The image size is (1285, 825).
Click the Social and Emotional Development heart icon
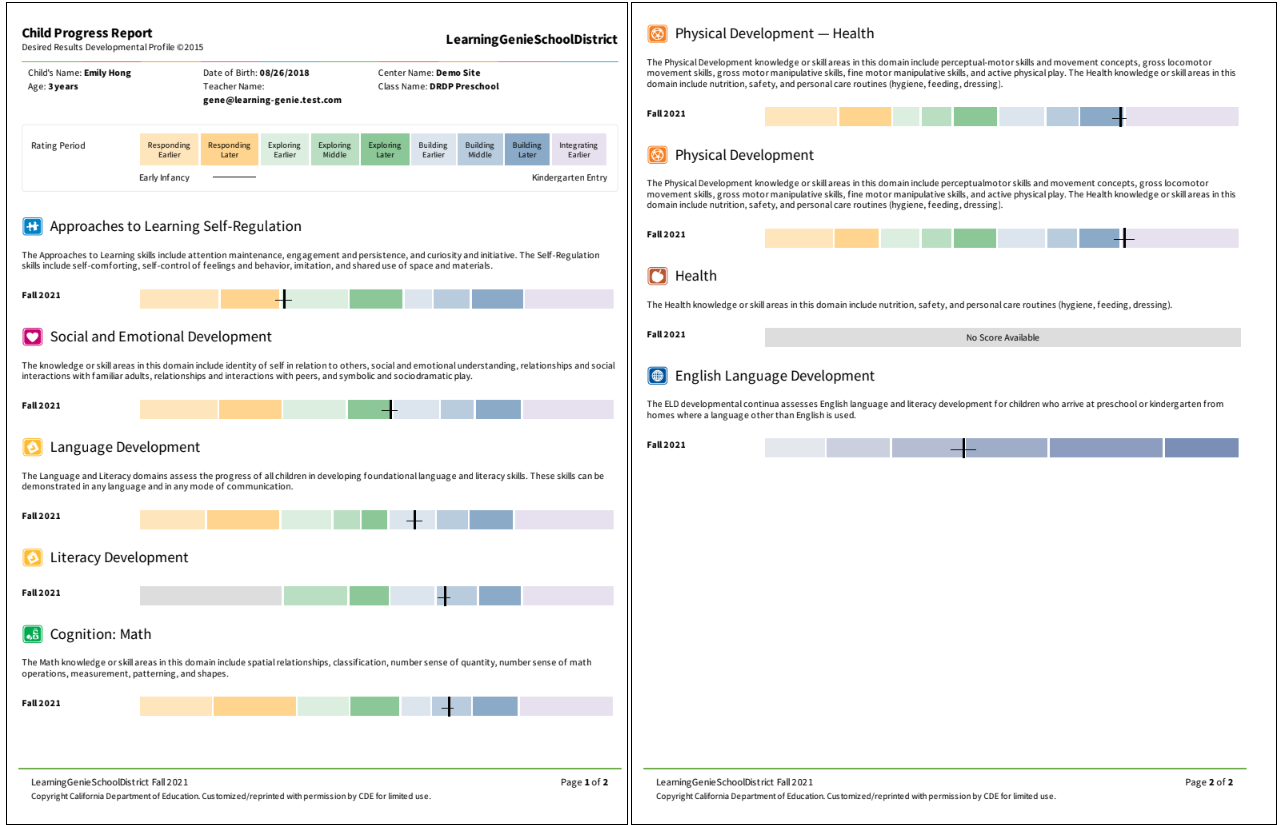pyautogui.click(x=32, y=337)
